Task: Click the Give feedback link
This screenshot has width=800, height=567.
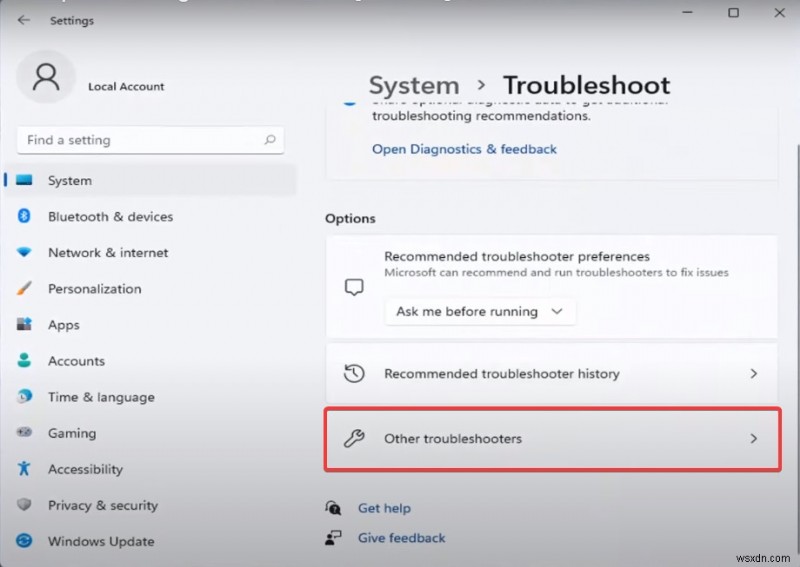Action: (401, 538)
